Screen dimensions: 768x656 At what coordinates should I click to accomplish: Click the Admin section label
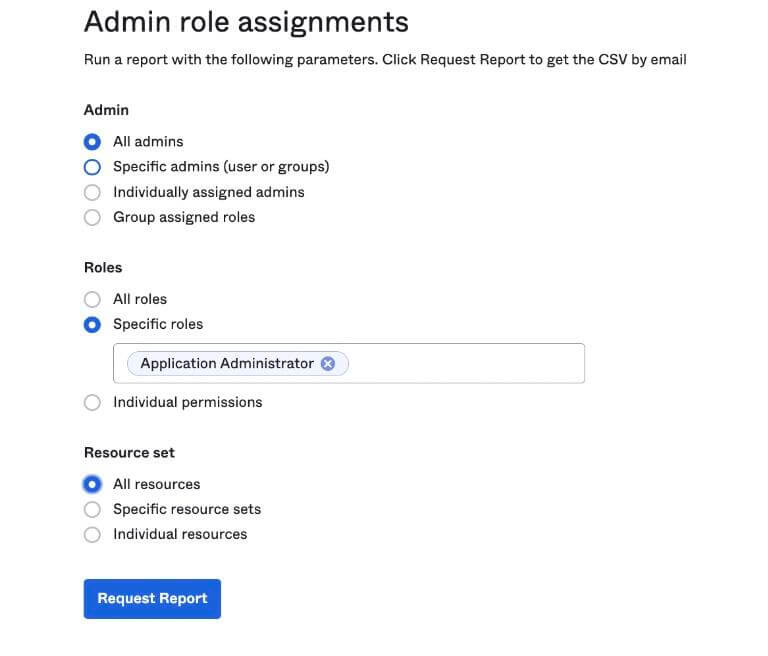pos(106,110)
